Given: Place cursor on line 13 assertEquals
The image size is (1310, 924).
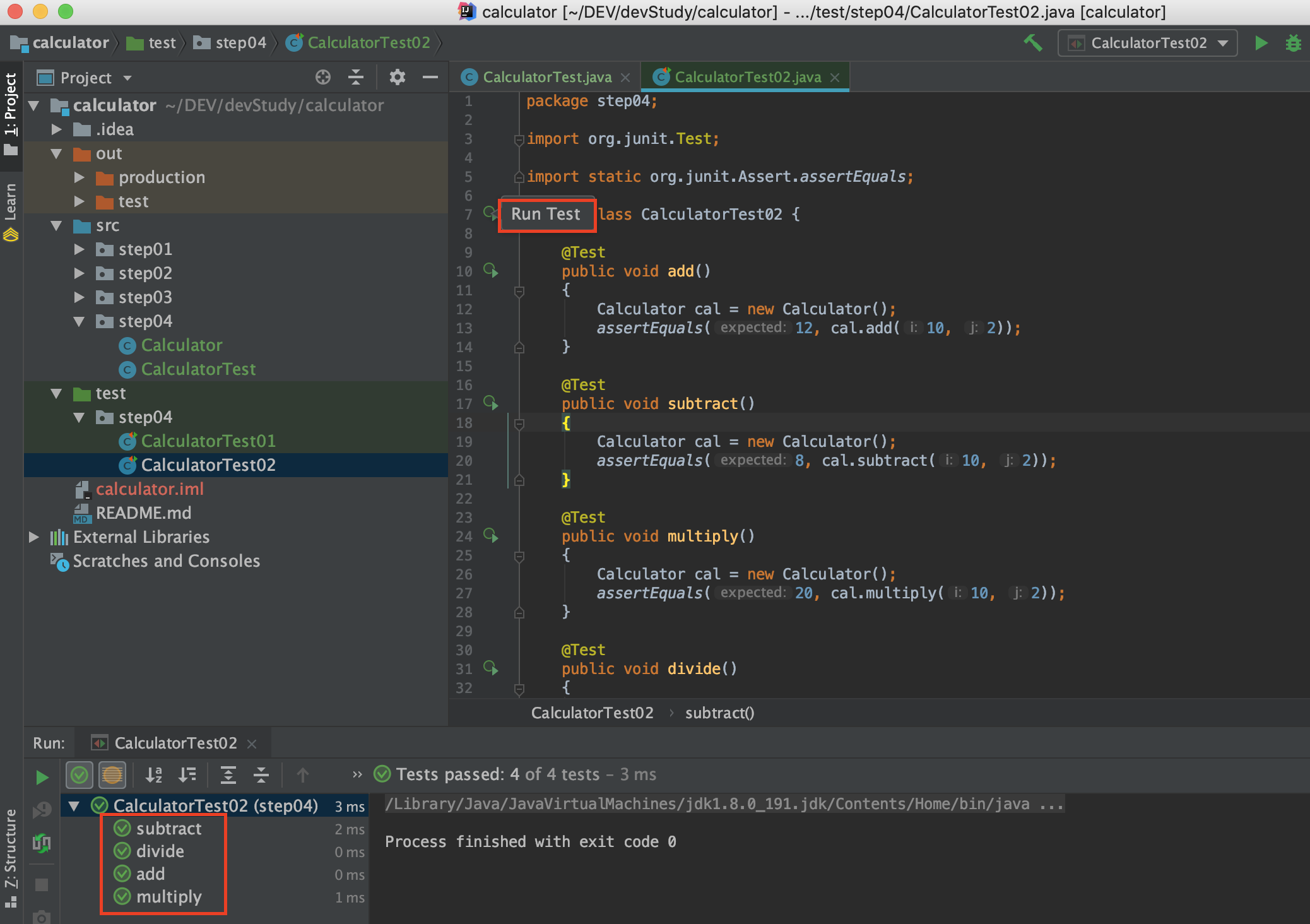Looking at the screenshot, I should click(x=649, y=328).
